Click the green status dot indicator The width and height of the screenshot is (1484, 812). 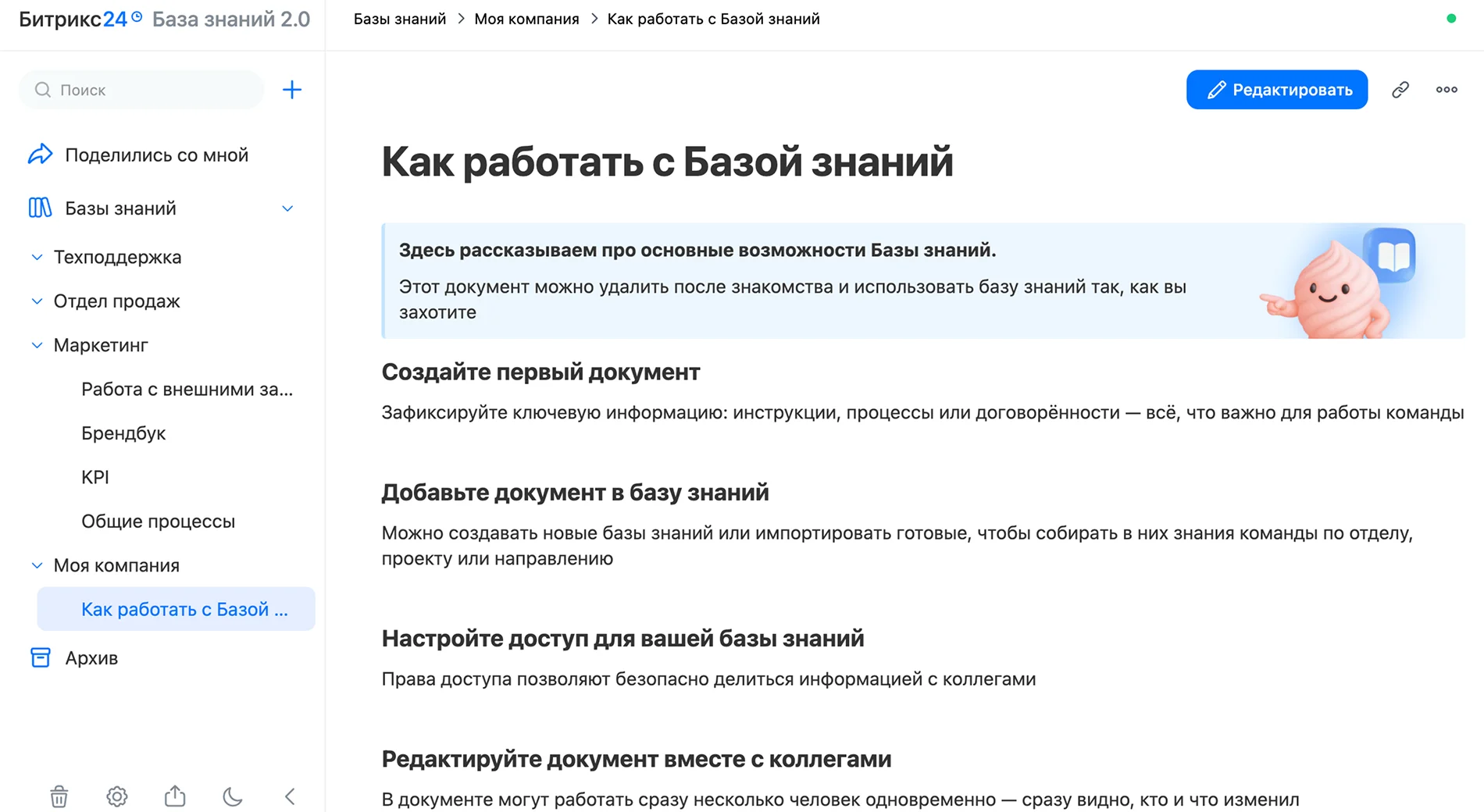pos(1451,18)
